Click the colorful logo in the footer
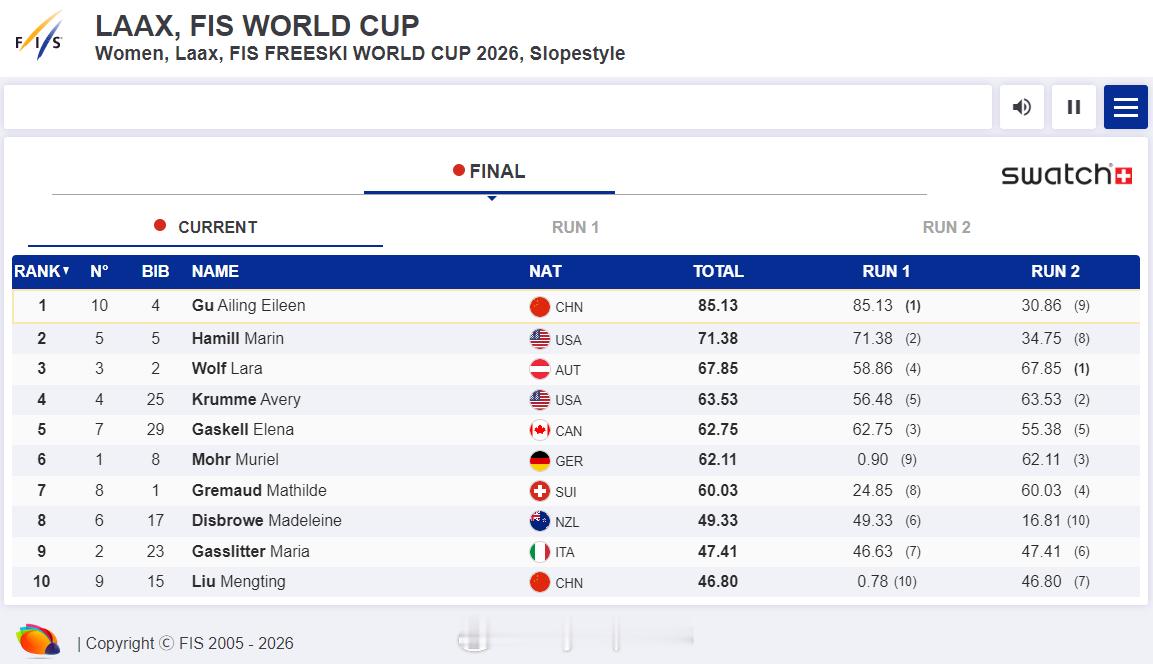 (38, 641)
